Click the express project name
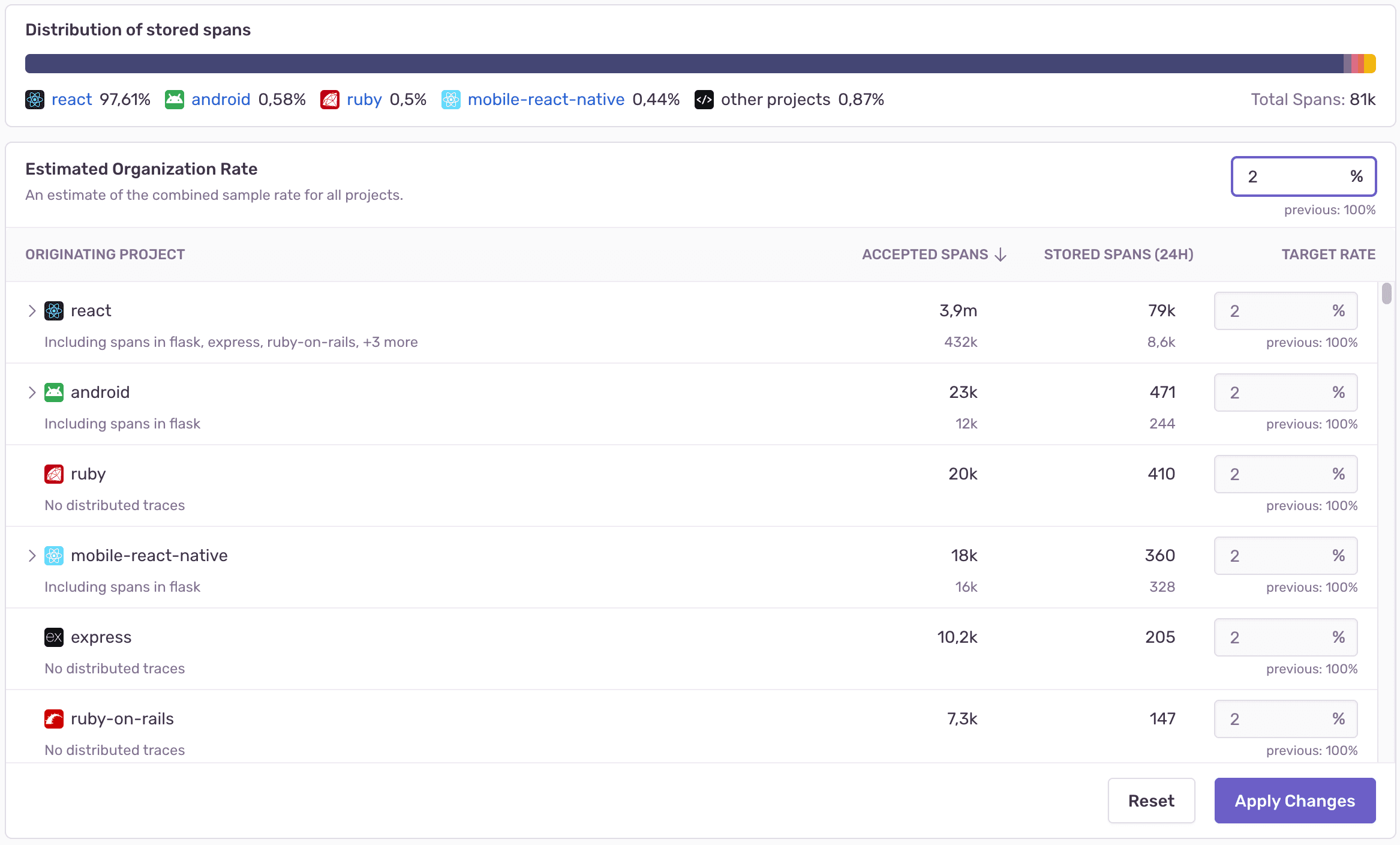This screenshot has height=845, width=1400. coord(101,637)
